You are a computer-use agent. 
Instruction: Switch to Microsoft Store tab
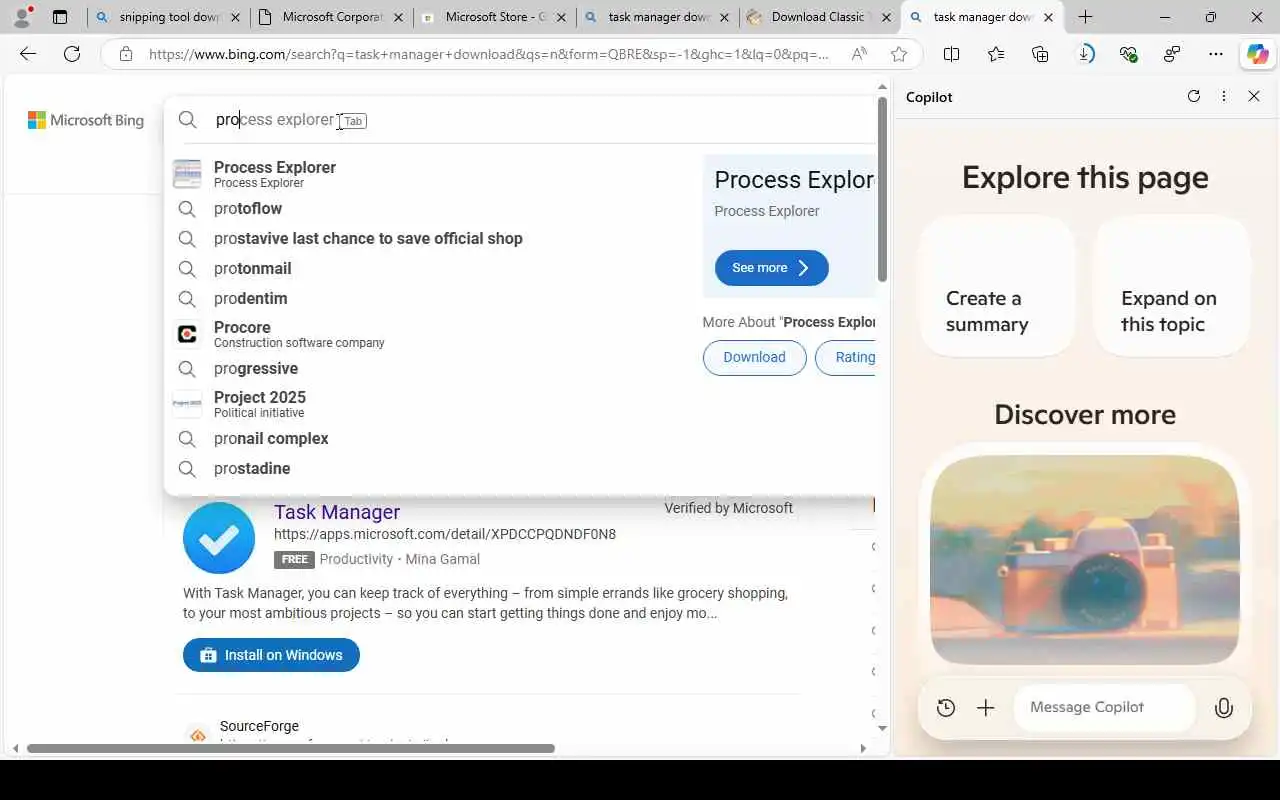pos(494,17)
